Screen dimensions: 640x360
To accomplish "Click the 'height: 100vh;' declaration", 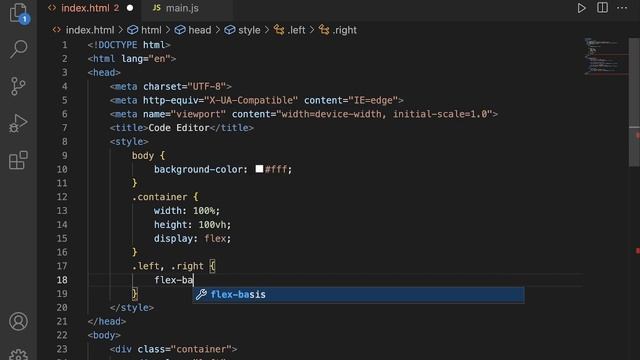I will pyautogui.click(x=192, y=224).
